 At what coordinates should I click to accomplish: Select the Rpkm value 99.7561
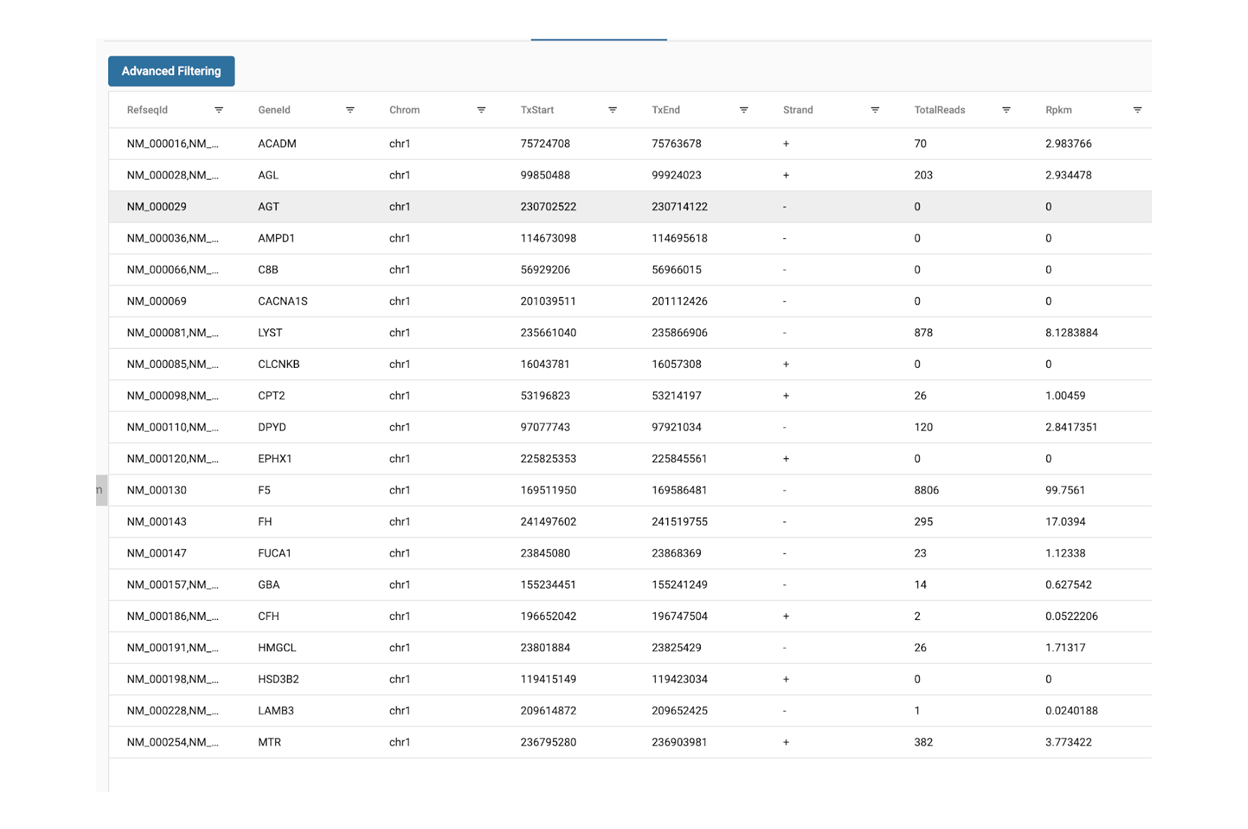1065,490
